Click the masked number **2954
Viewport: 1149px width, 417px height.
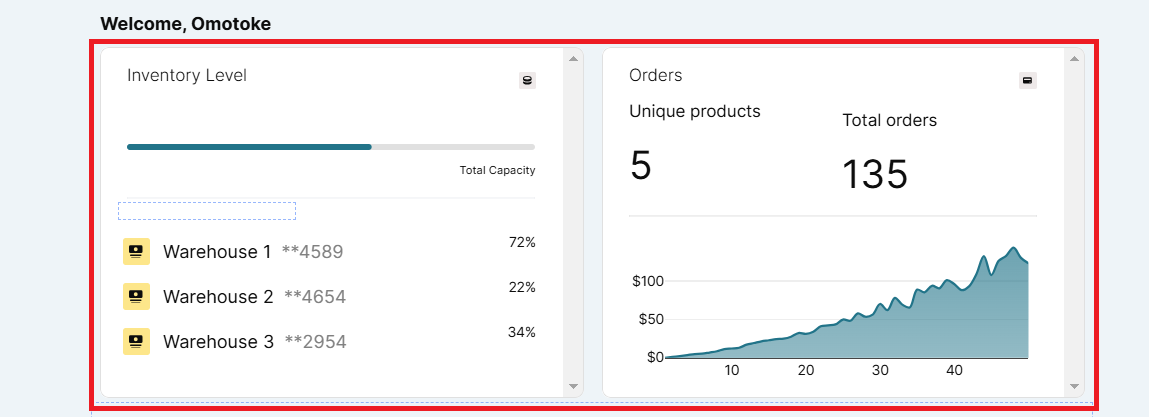(315, 342)
